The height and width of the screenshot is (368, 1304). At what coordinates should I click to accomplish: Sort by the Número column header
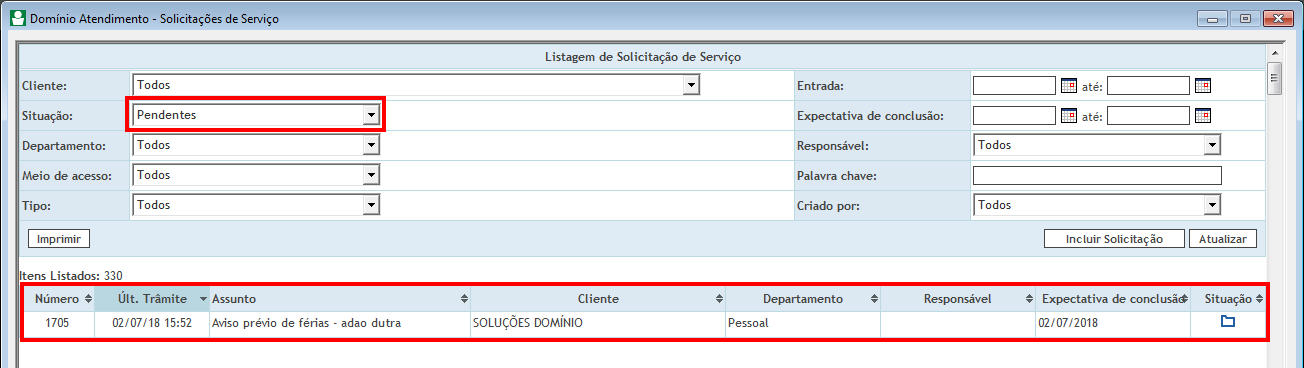(59, 299)
